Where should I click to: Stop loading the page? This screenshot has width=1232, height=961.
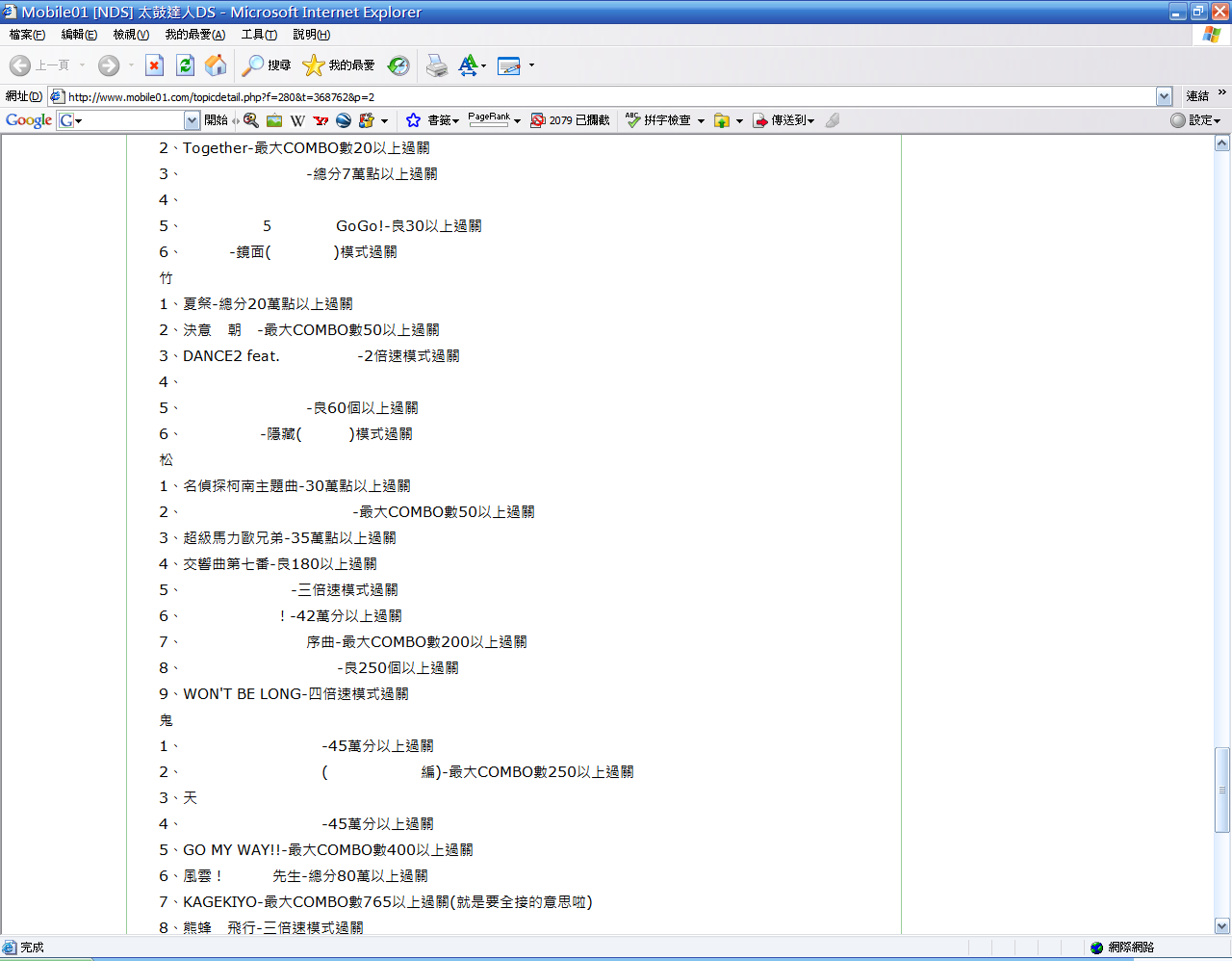[154, 65]
